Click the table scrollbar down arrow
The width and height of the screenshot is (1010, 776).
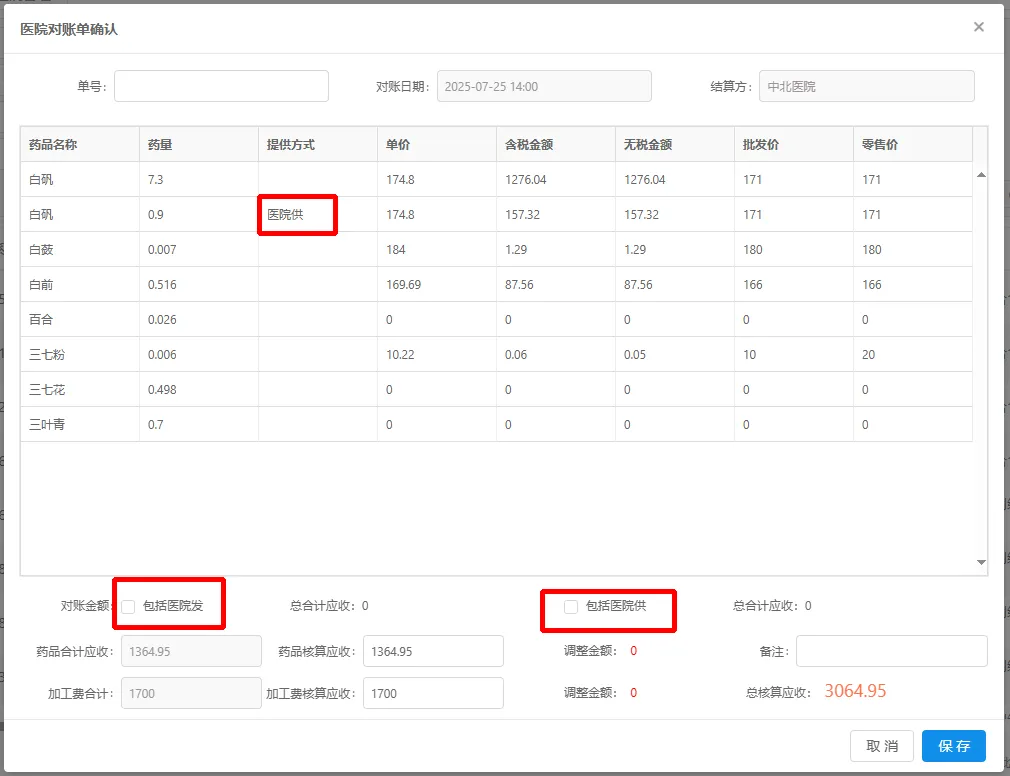[980, 563]
